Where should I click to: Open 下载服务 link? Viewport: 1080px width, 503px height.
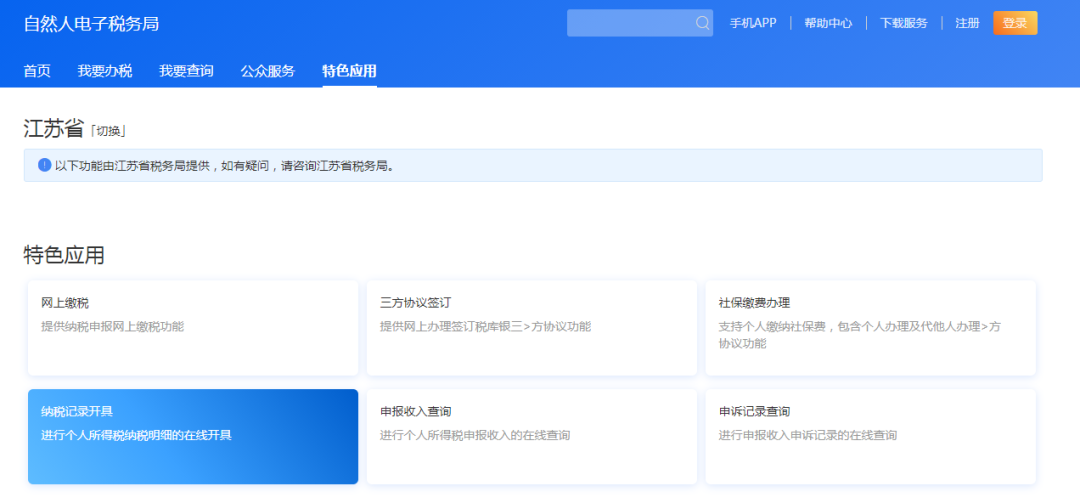click(904, 23)
